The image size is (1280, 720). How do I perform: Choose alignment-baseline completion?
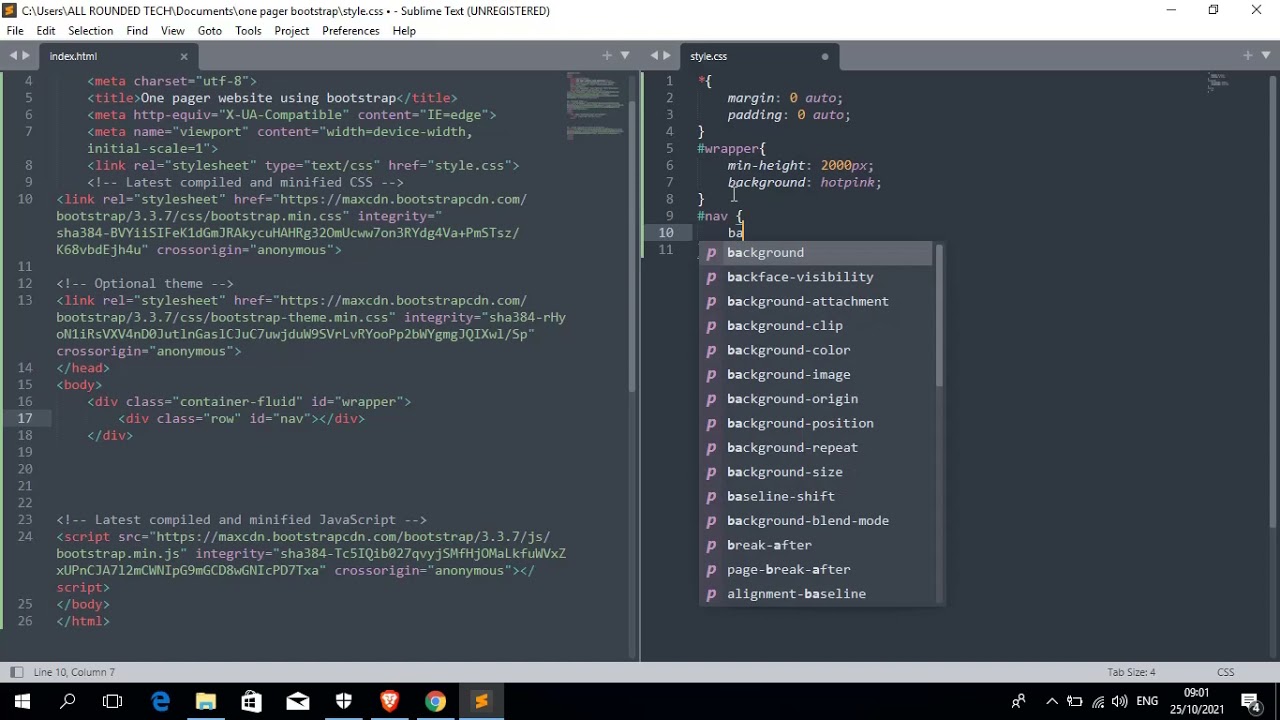[816, 594]
